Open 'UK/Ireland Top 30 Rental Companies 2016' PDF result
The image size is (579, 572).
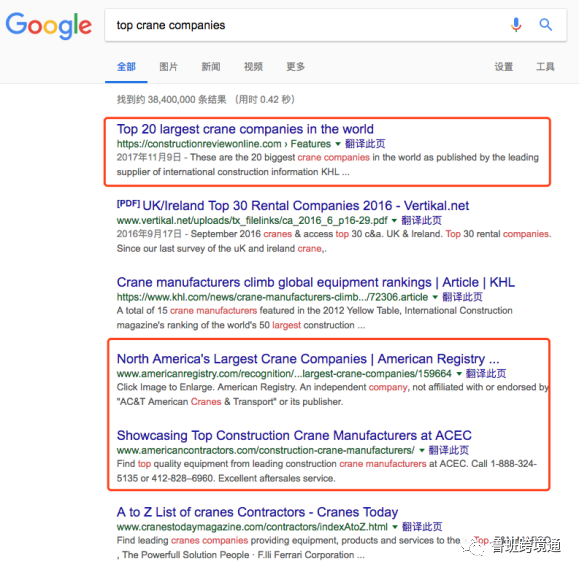305,206
